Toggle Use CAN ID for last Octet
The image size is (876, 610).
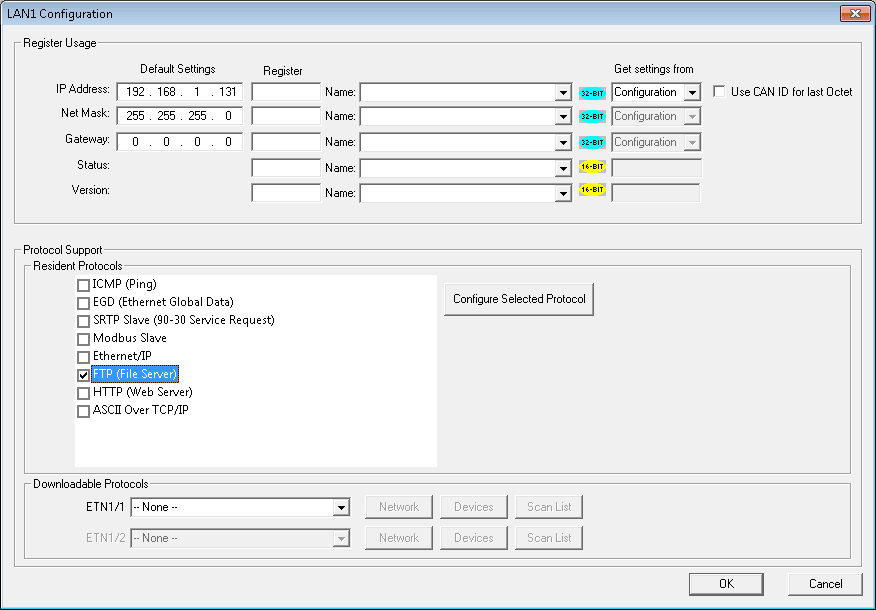coord(719,92)
